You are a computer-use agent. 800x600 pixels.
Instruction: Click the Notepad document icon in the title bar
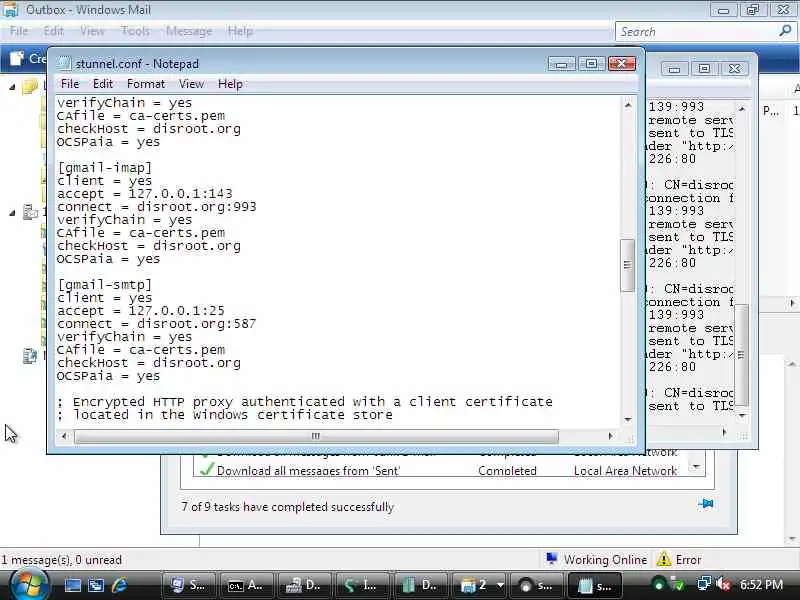click(64, 63)
